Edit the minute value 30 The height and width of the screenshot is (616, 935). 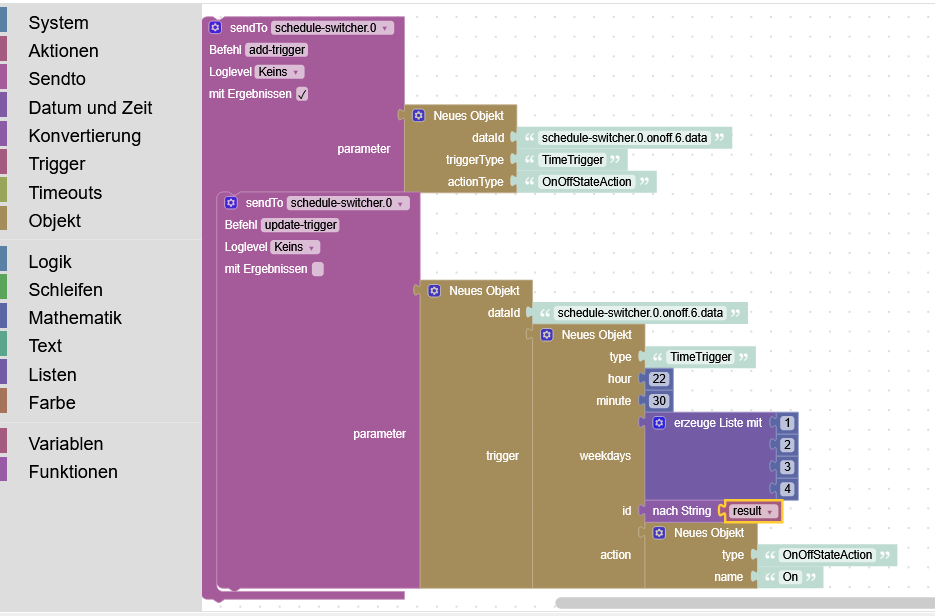[659, 401]
